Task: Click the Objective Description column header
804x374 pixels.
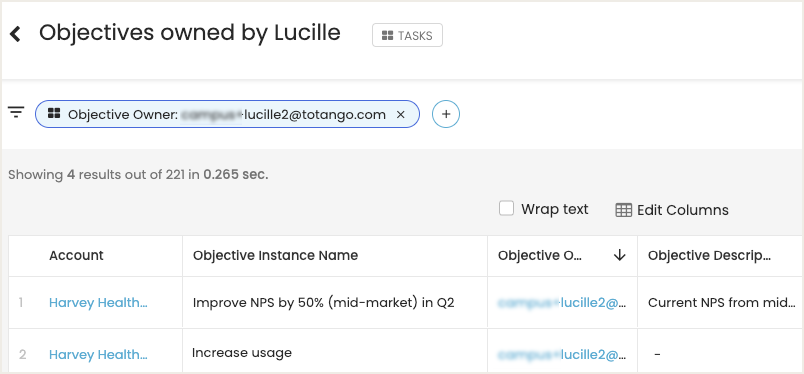Action: [x=709, y=255]
